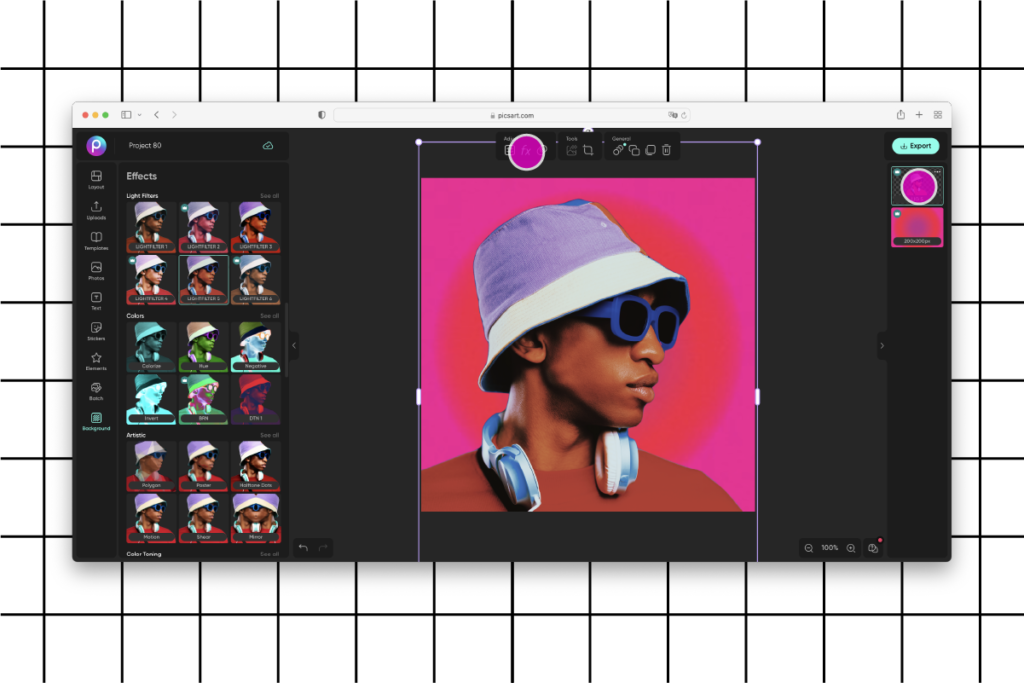
Task: Open the Templates panel in the sidebar
Action: tap(96, 237)
